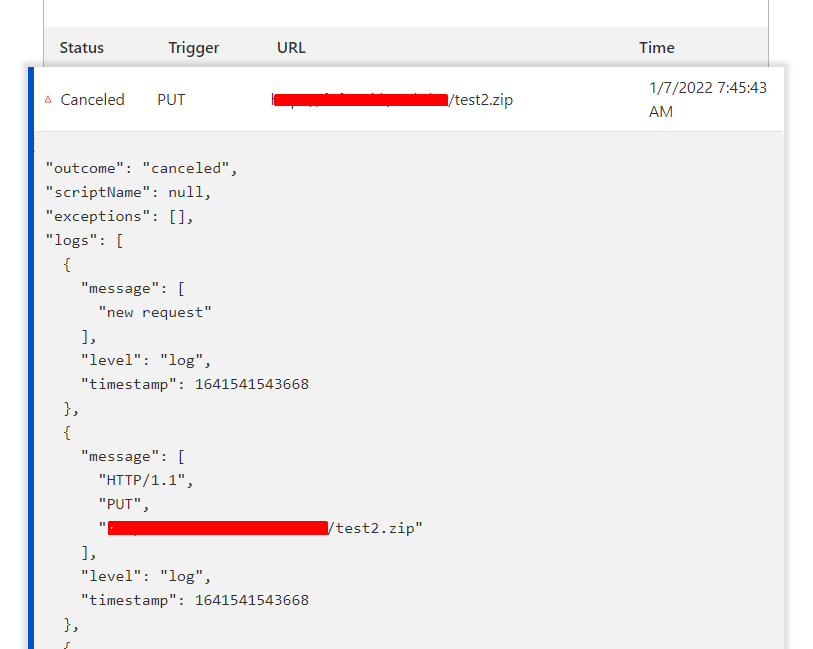Screen dimensions: 813x649
Task: Select the "new request" message text
Action: (x=156, y=311)
